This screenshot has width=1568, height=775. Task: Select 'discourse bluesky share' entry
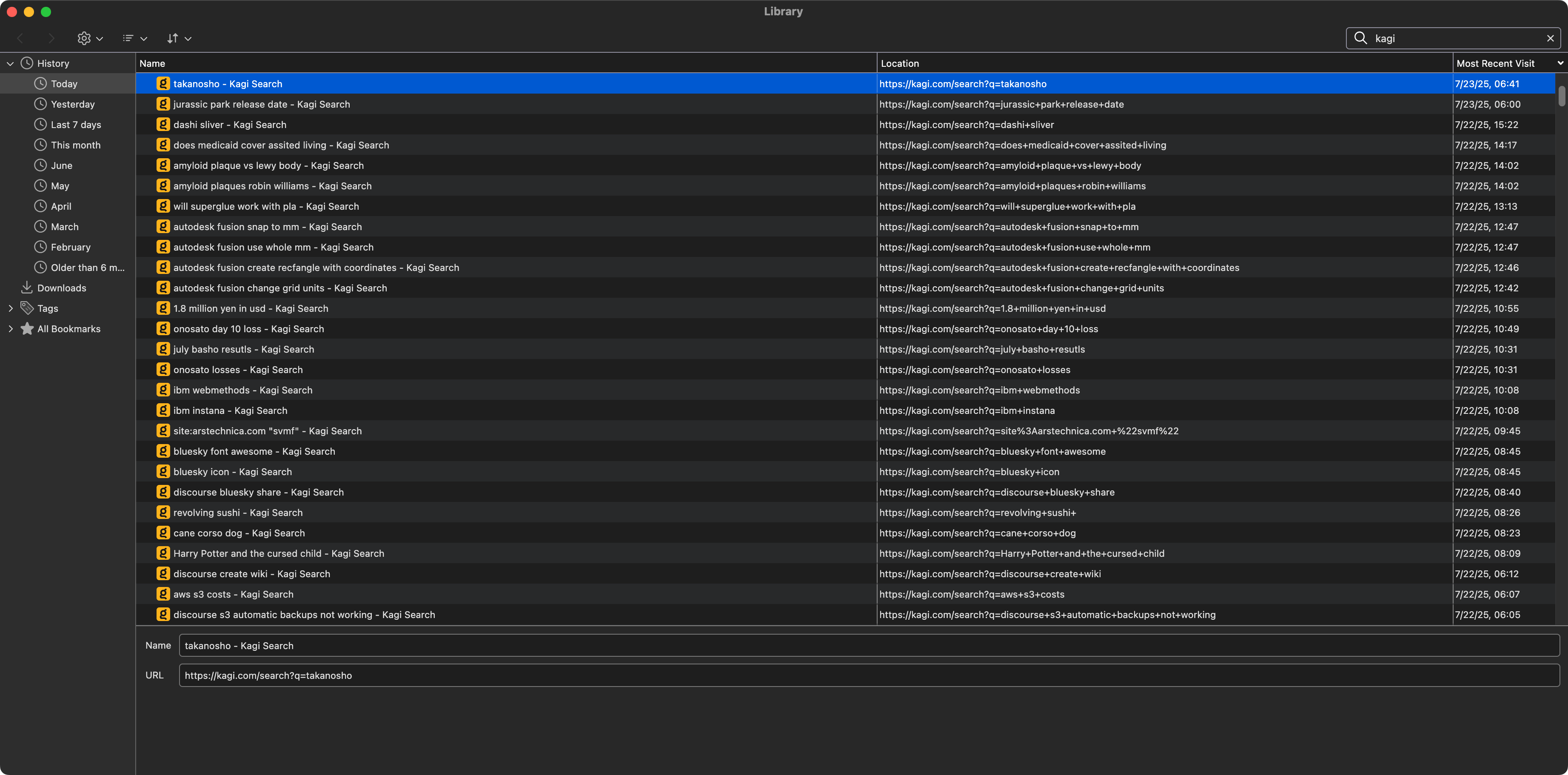pyautogui.click(x=846, y=492)
